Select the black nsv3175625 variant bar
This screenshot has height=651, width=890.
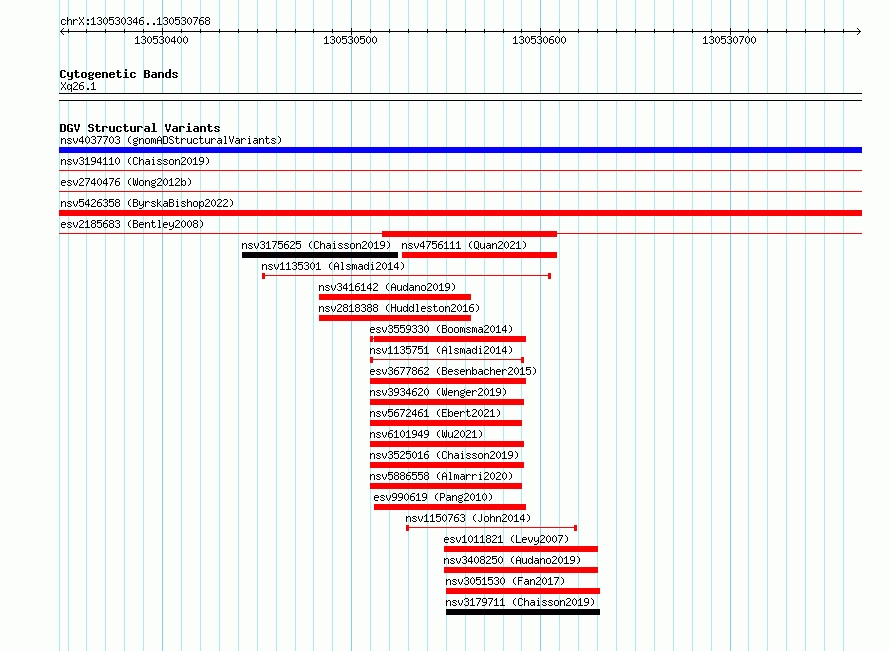[x=320, y=255]
